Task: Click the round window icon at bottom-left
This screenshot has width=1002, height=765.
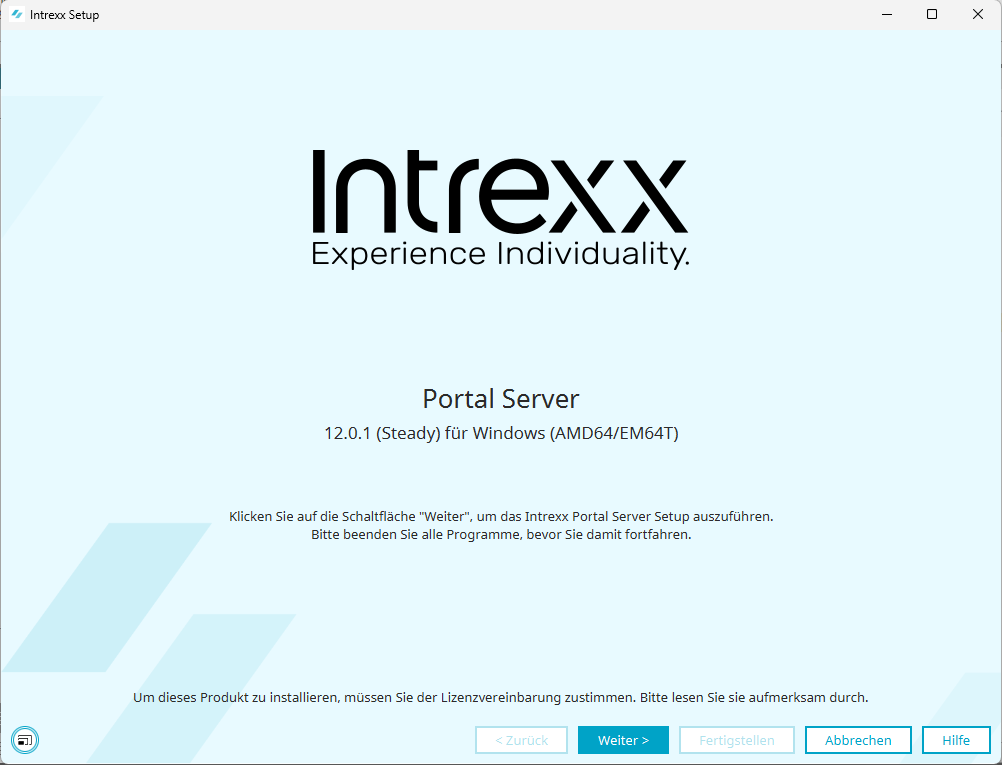Action: tap(25, 740)
